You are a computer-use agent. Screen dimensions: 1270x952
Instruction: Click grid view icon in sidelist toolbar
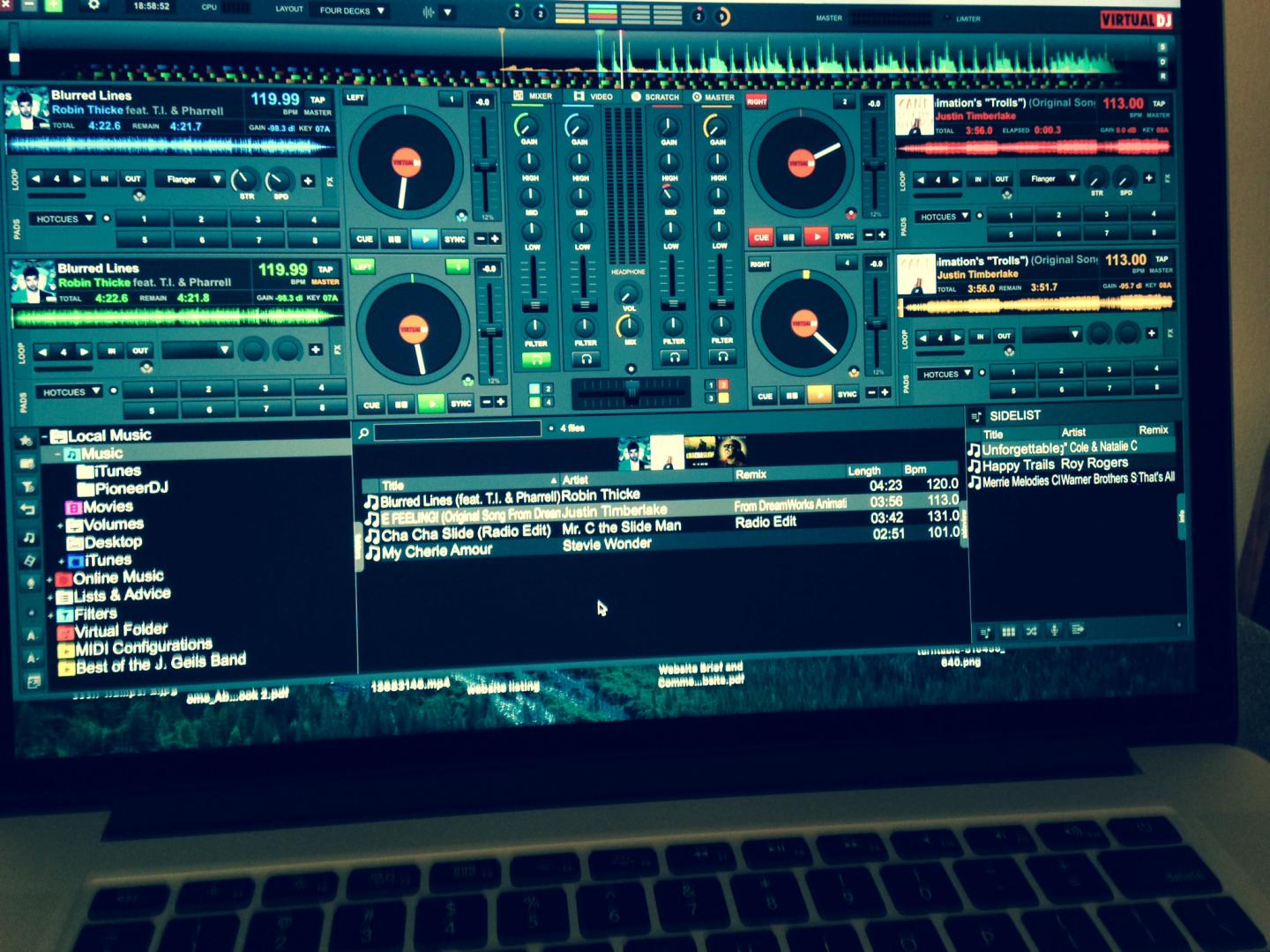(1008, 631)
